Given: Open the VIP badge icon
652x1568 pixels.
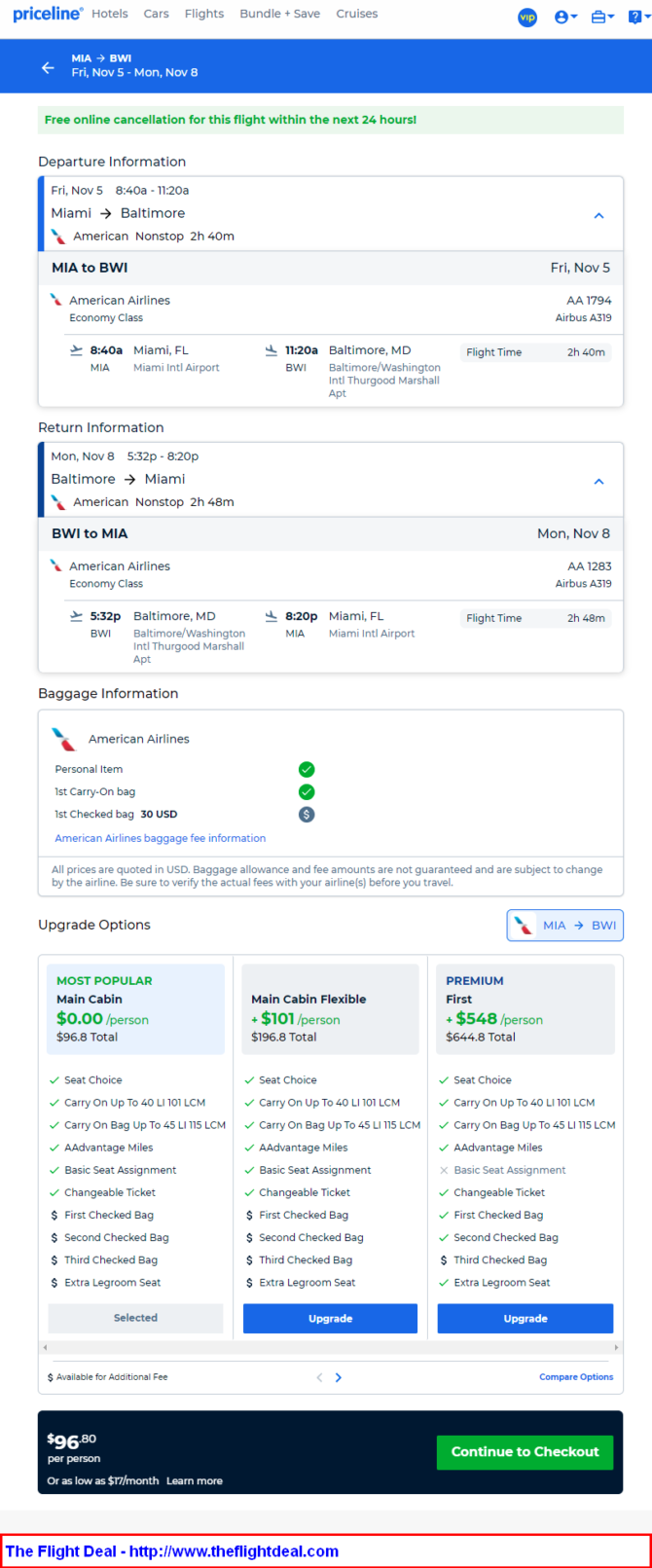Looking at the screenshot, I should tap(527, 17).
